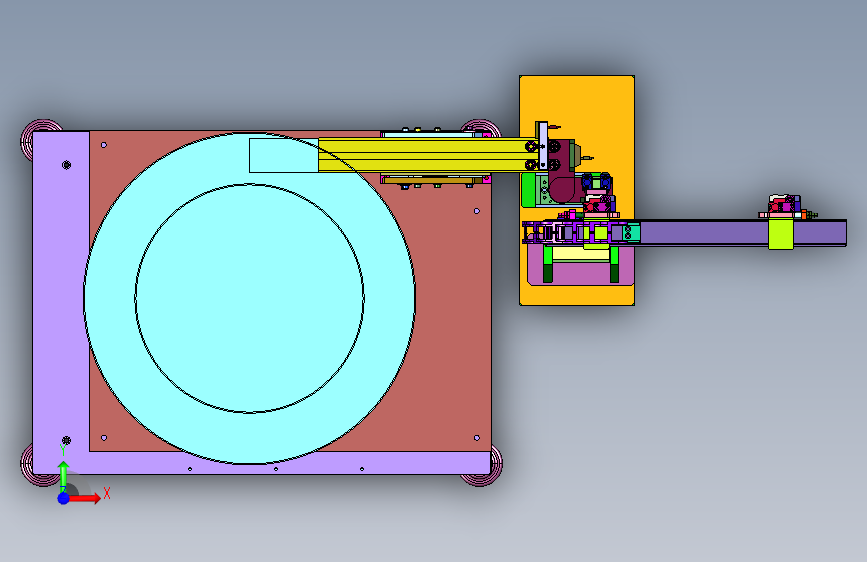Pick the green block beside the maroon part

[x=528, y=190]
